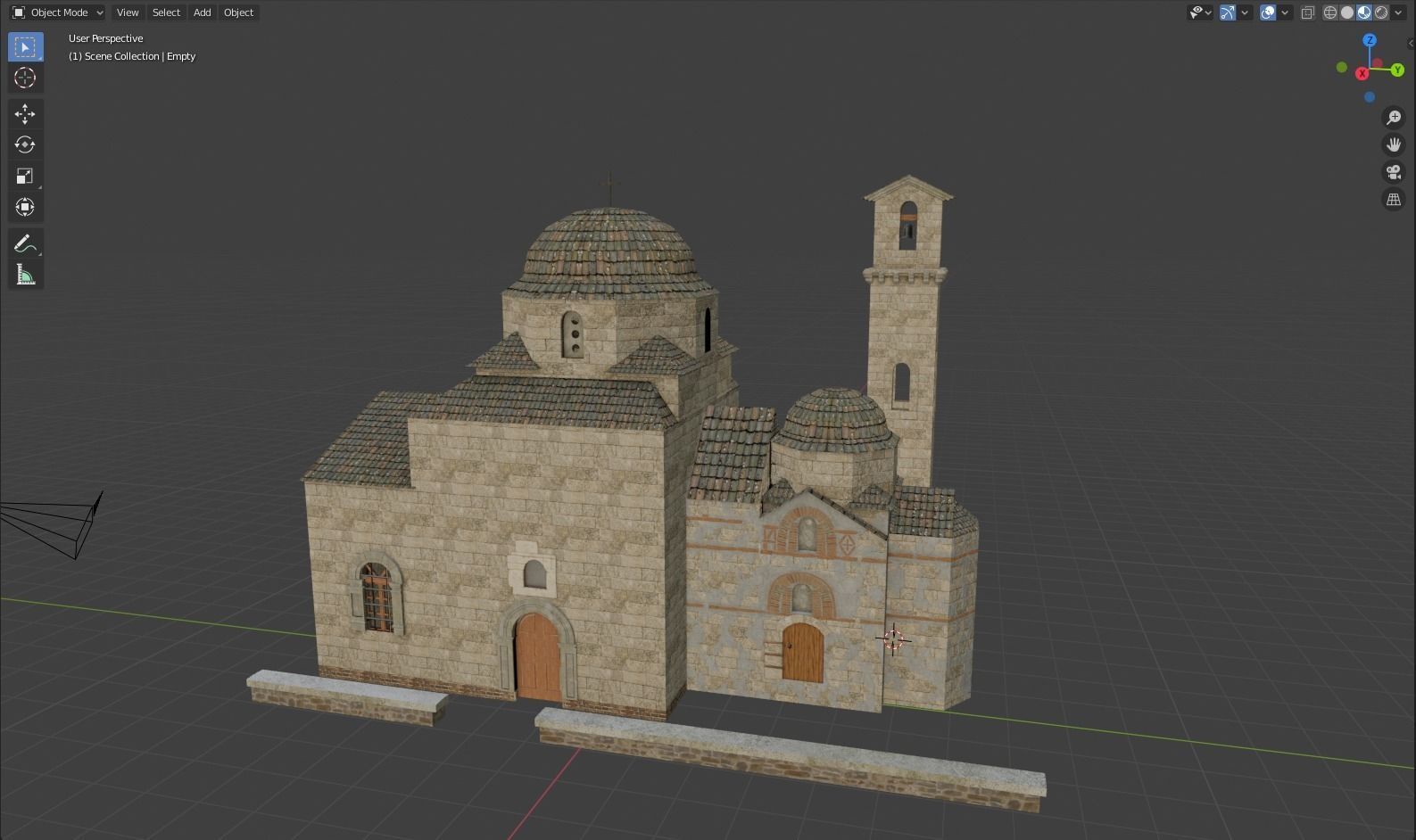The image size is (1416, 840).
Task: Select the Select Box tool
Action: click(25, 46)
